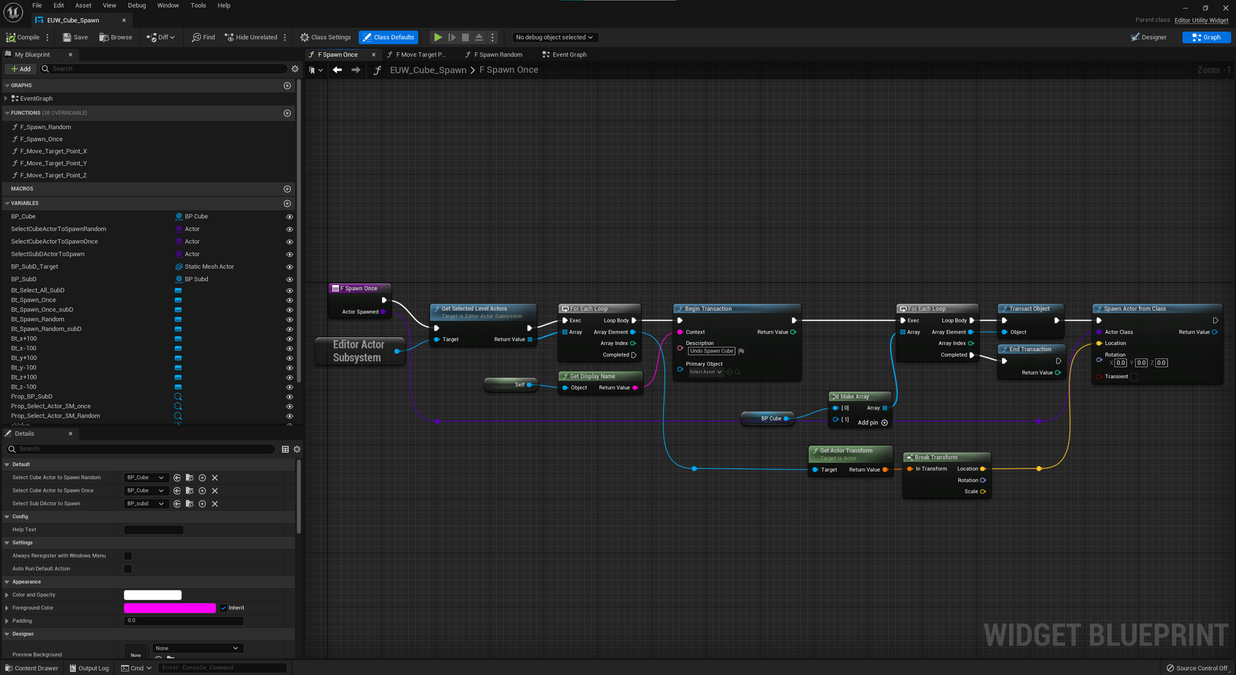The width and height of the screenshot is (1236, 675).
Task: Open Details property matrix grid icon
Action: (x=285, y=449)
